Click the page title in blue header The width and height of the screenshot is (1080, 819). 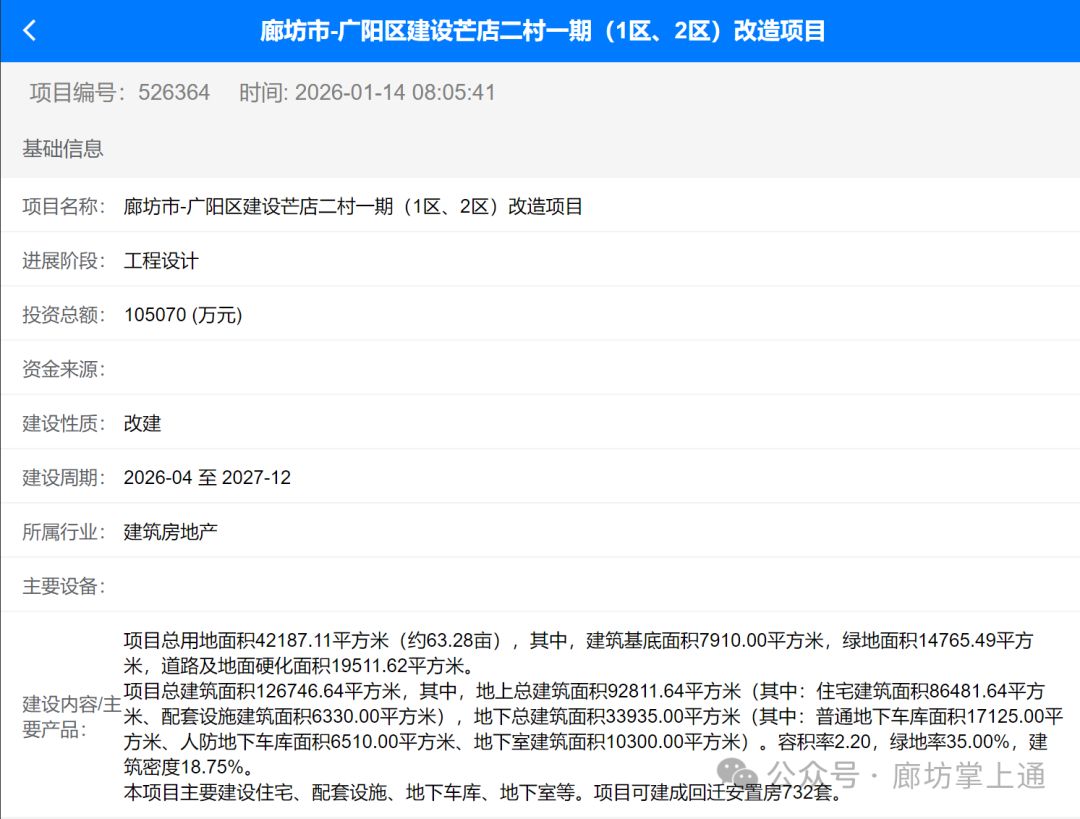(543, 31)
